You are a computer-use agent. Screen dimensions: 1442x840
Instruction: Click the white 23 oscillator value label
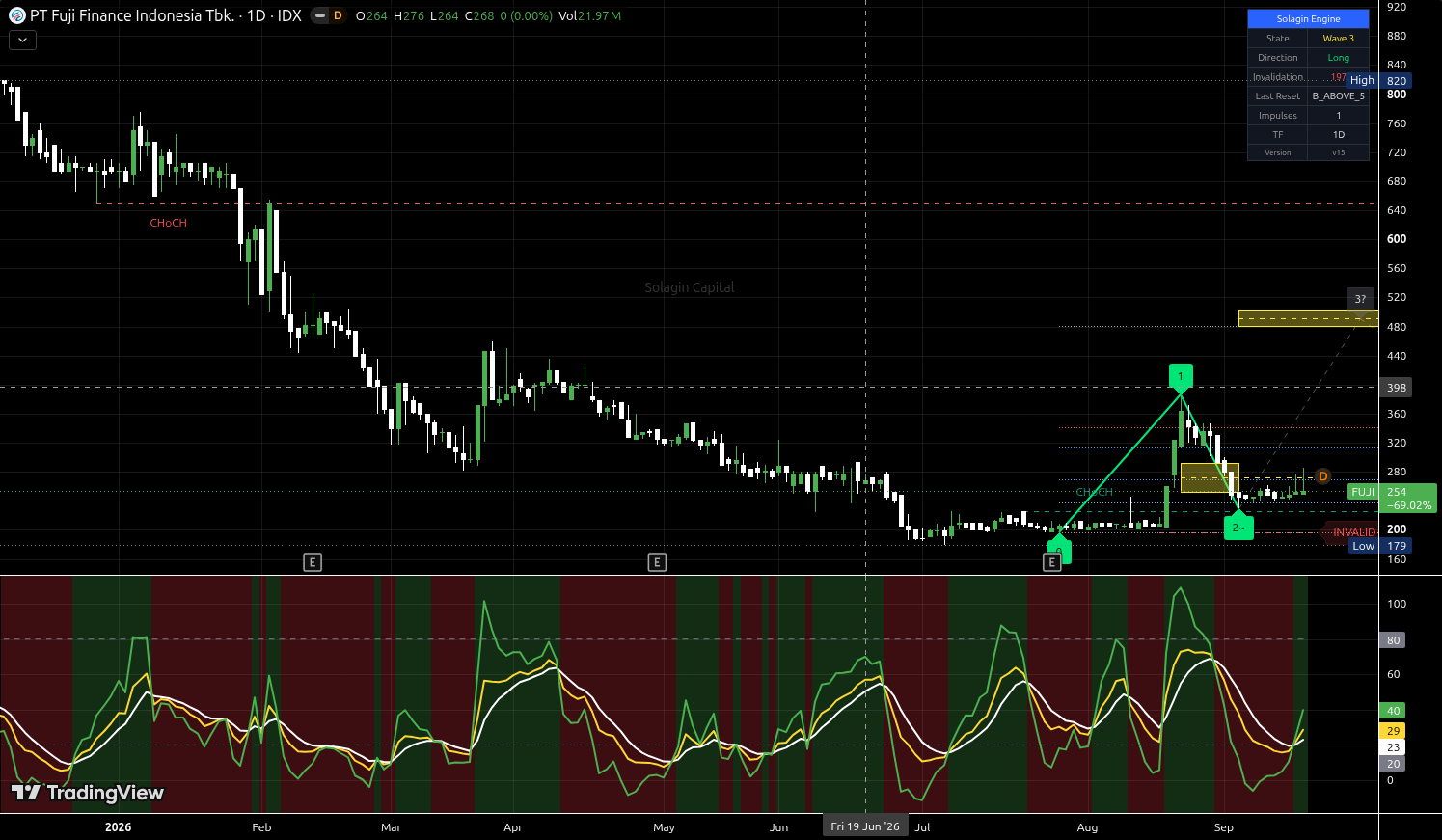coord(1393,747)
